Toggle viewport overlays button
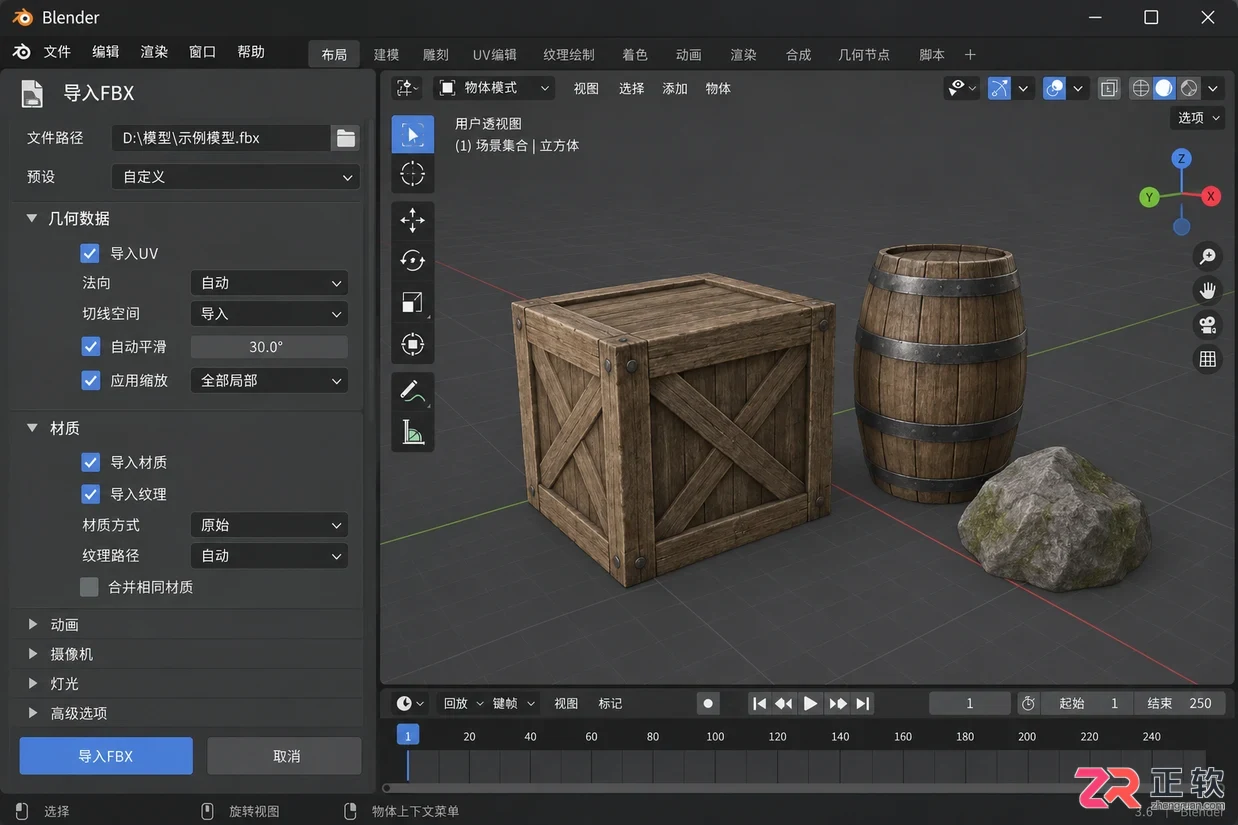Image resolution: width=1238 pixels, height=825 pixels. pos(1054,88)
